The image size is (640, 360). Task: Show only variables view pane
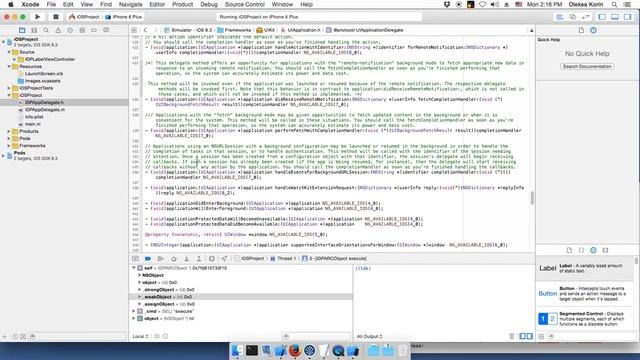522,336
